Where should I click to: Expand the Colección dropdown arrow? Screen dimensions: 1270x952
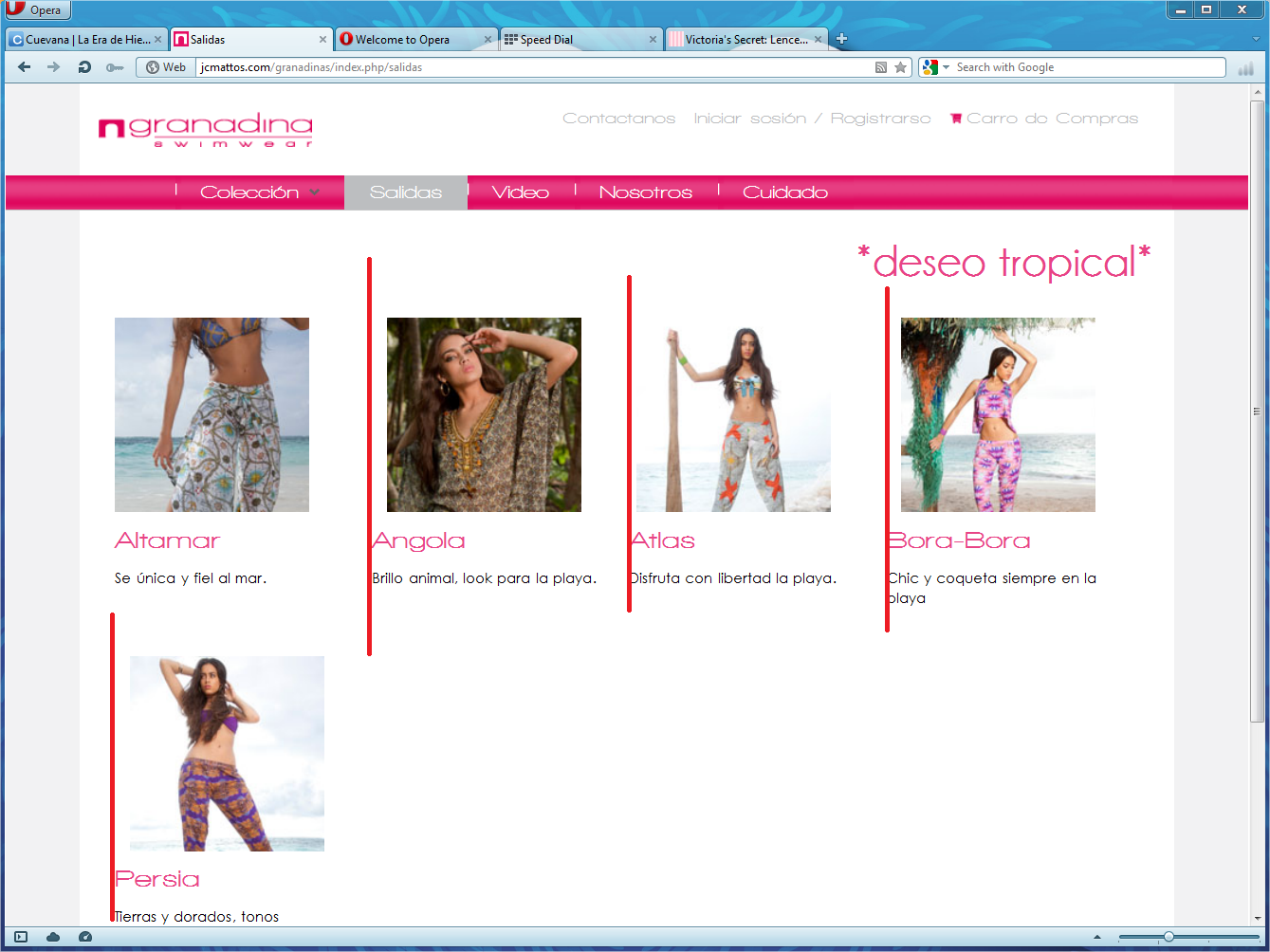click(x=314, y=192)
